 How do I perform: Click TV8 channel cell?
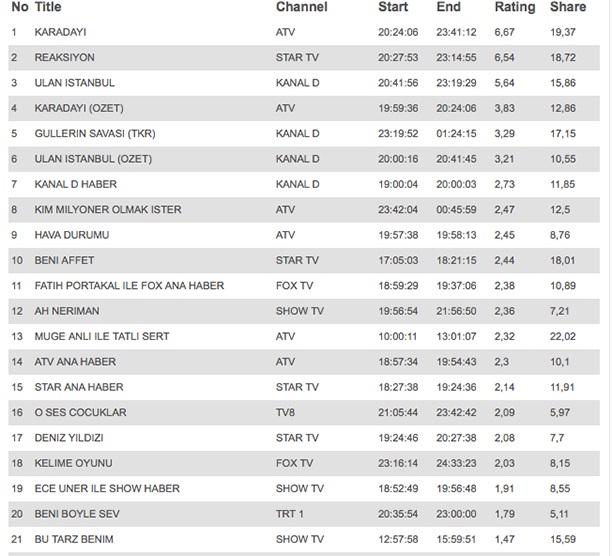pyautogui.click(x=285, y=412)
